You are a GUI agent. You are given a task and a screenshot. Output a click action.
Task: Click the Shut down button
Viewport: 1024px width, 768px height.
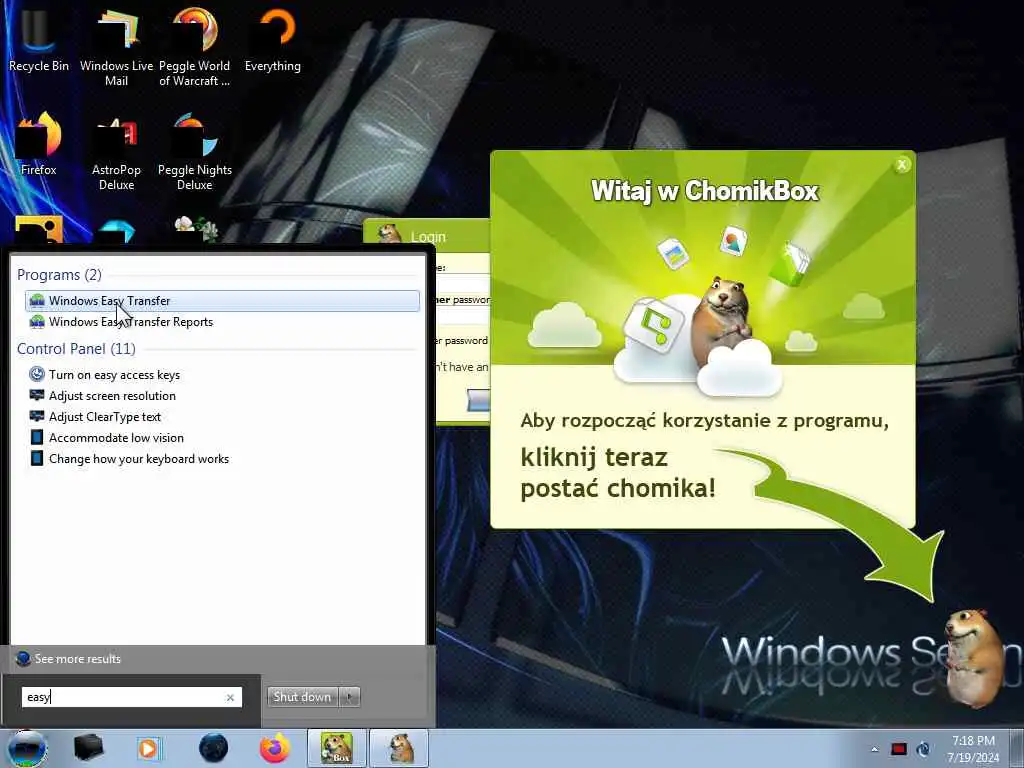(303, 697)
